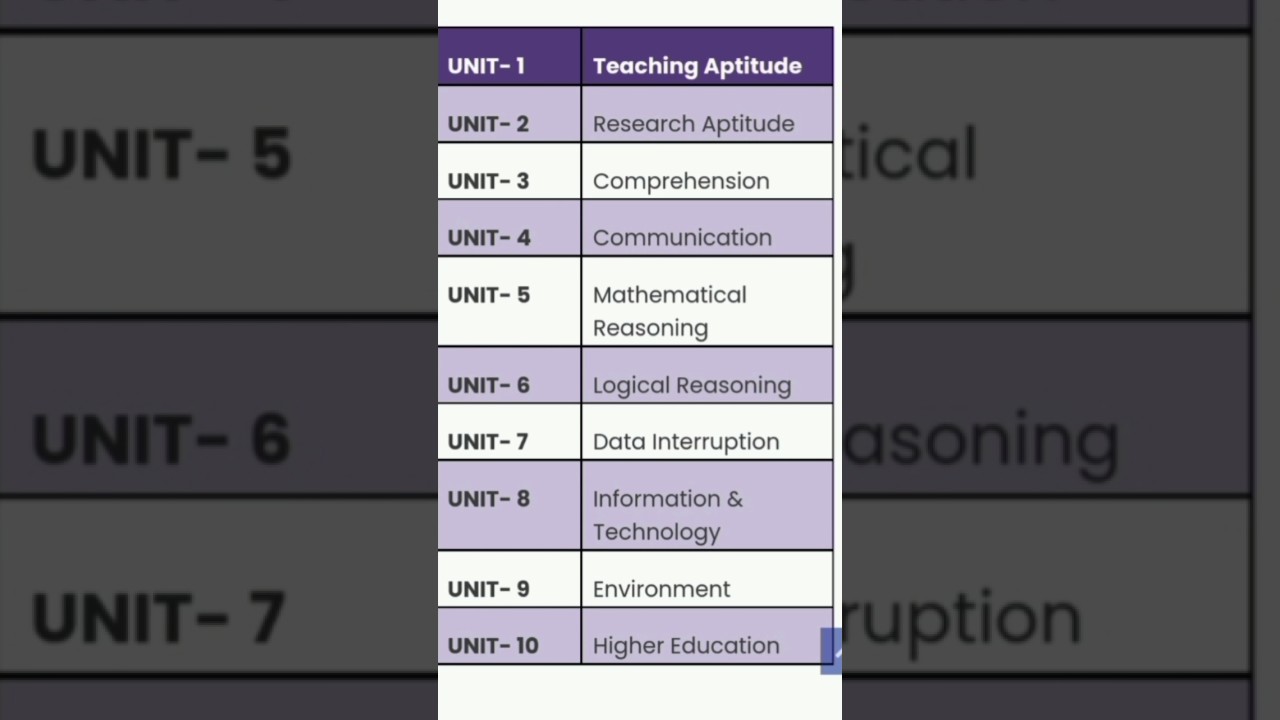This screenshot has width=1280, height=720.
Task: Click the blue scroll-to-top arrow button
Action: (x=831, y=651)
